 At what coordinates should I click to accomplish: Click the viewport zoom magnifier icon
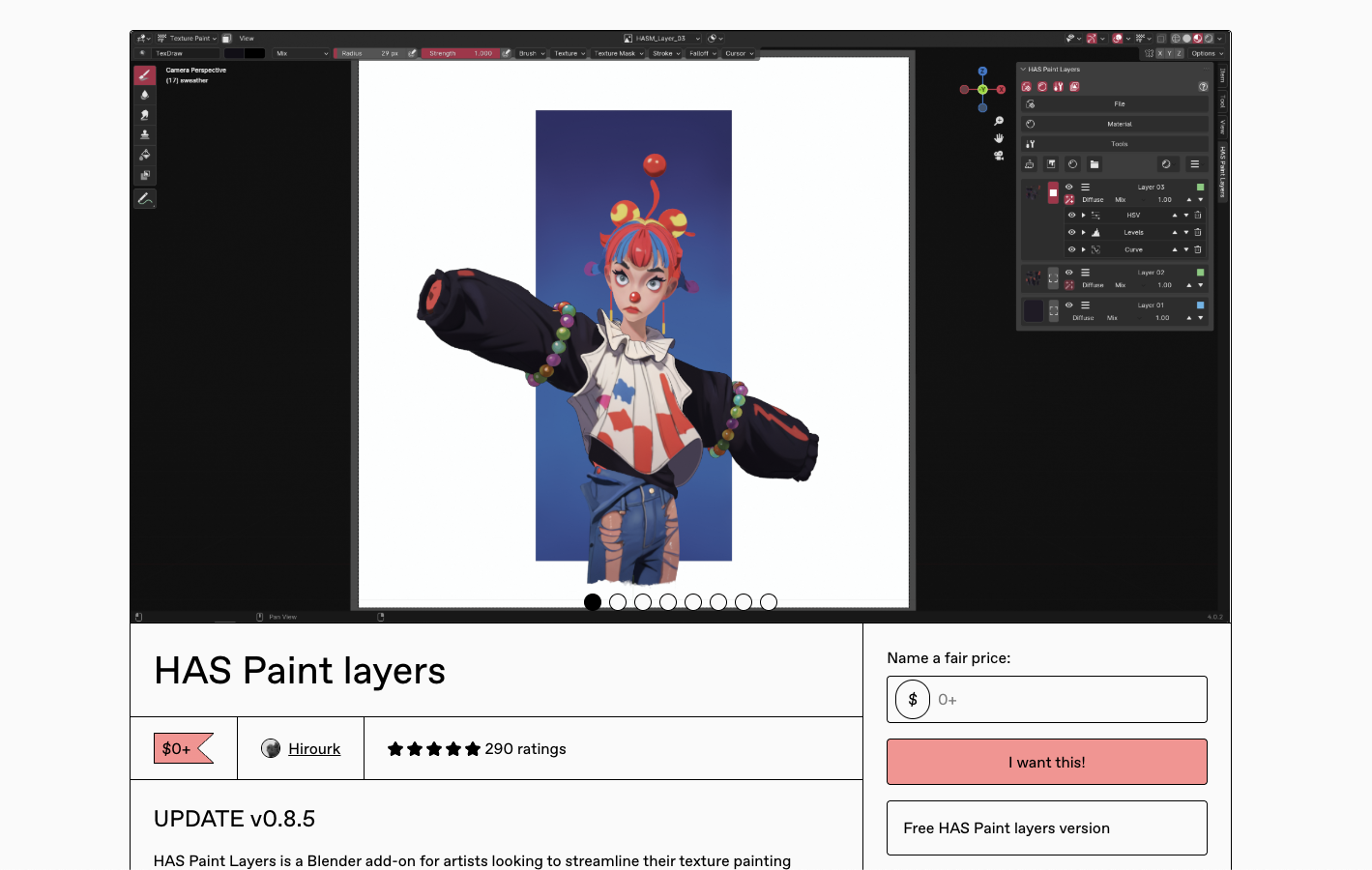[999, 122]
